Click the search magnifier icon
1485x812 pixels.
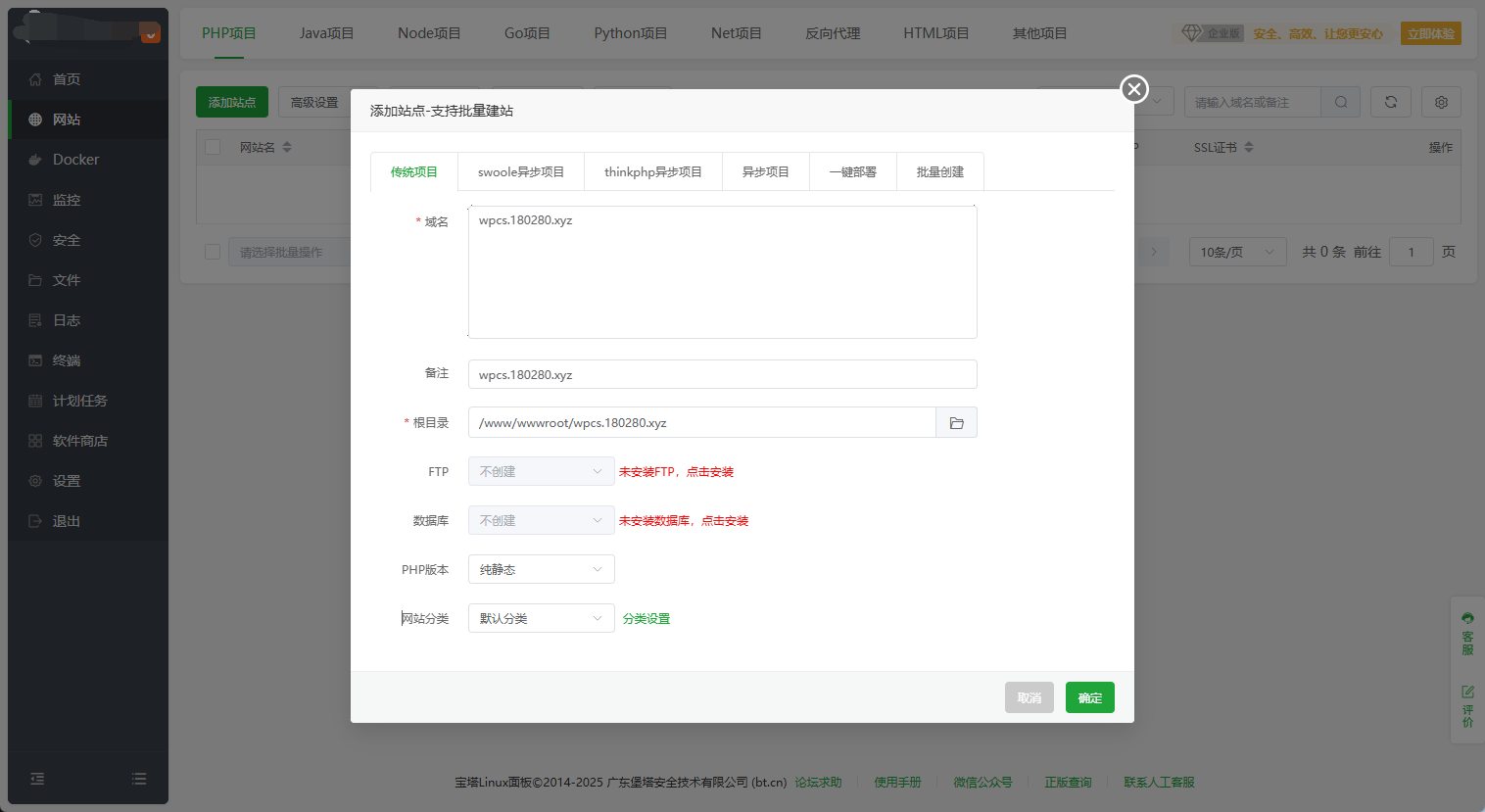(x=1340, y=102)
